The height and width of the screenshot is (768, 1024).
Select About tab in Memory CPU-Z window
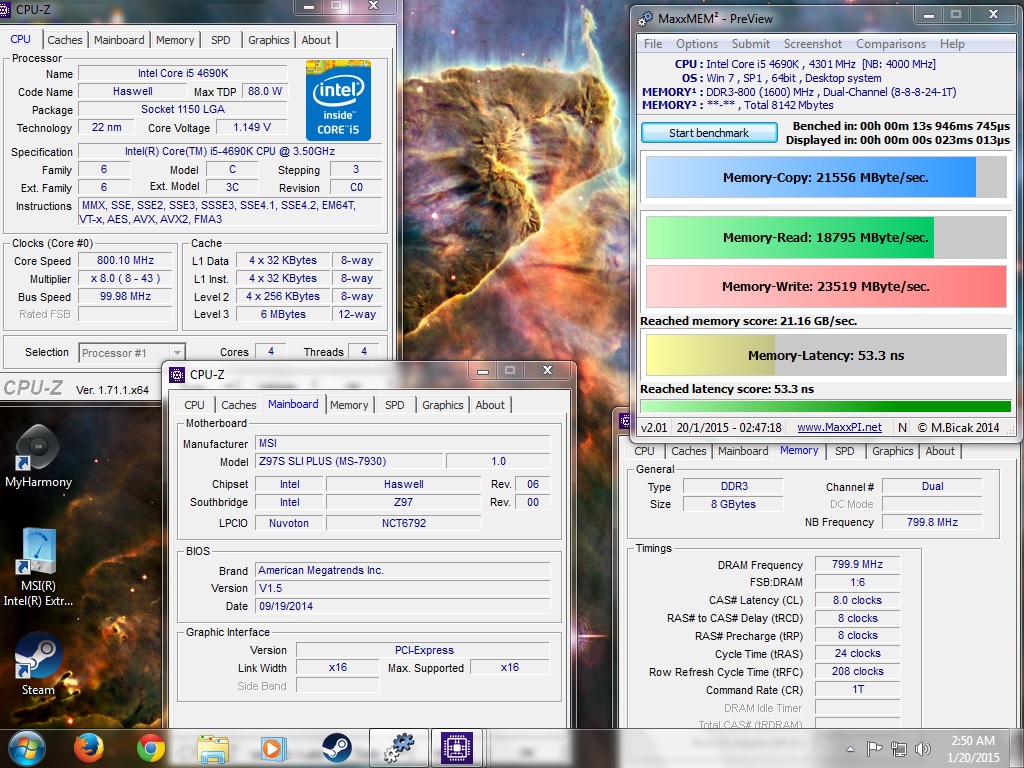(940, 451)
